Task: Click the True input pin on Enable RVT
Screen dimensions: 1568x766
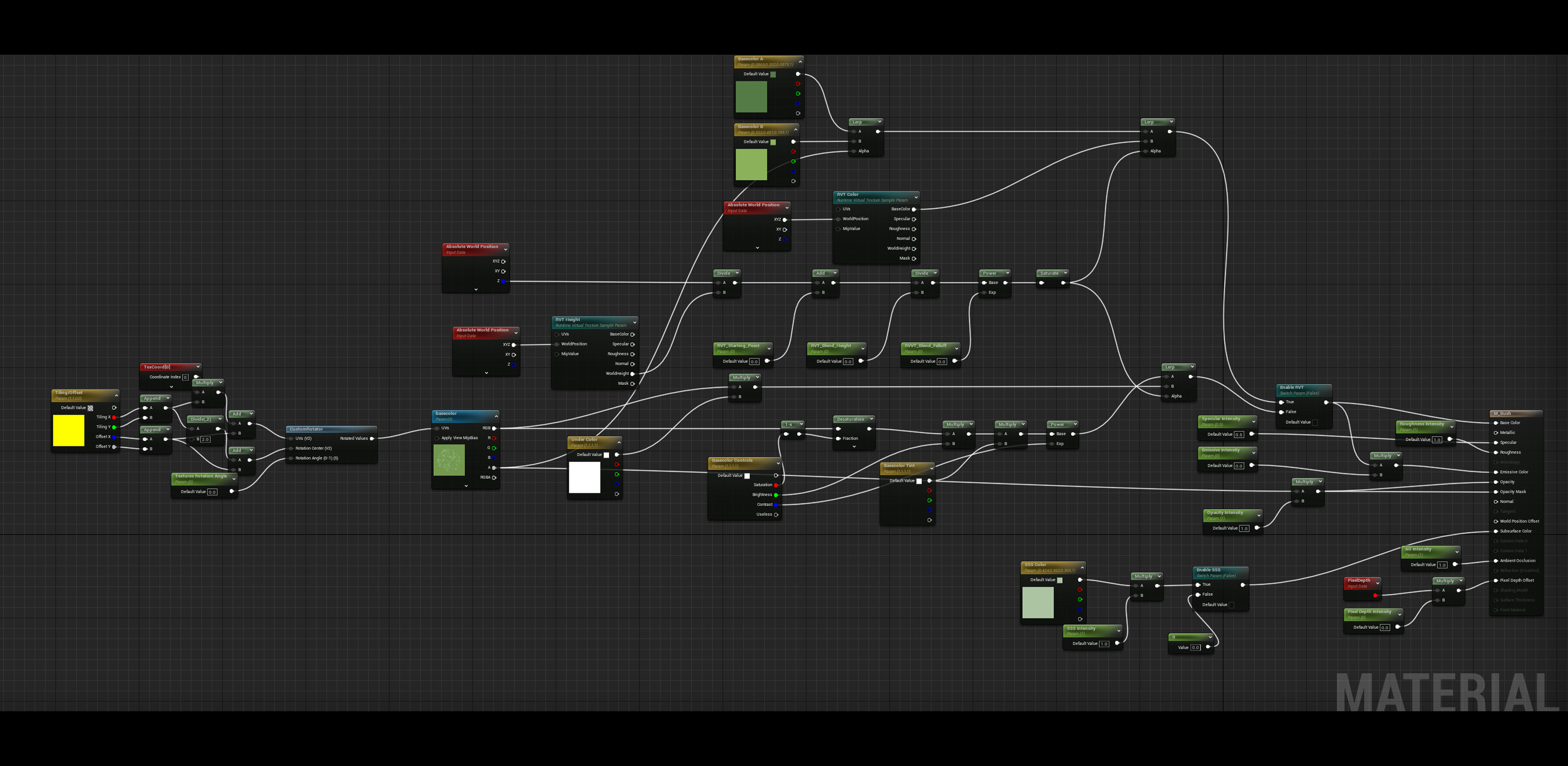Action: click(1281, 402)
